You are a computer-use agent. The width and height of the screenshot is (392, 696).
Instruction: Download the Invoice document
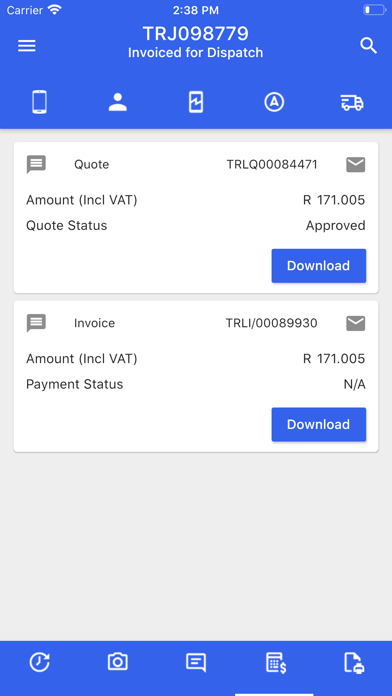[x=319, y=425]
